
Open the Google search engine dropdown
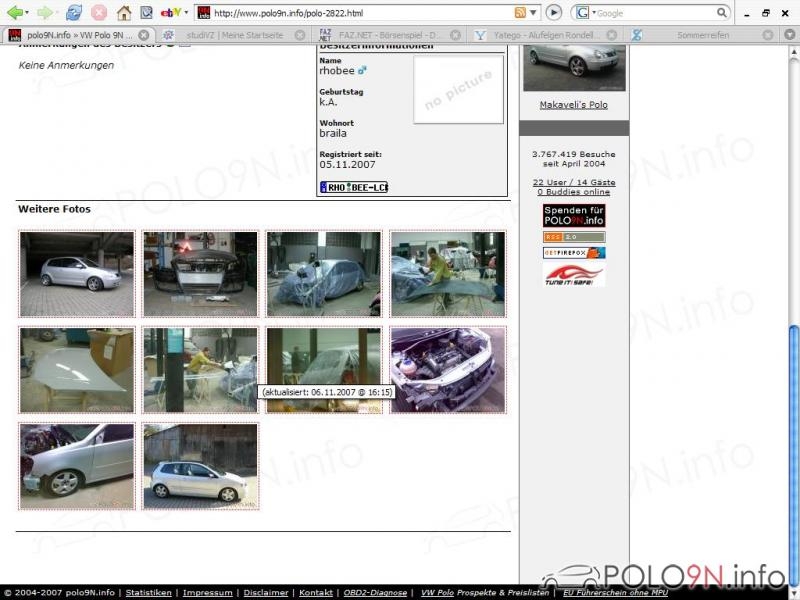click(584, 12)
